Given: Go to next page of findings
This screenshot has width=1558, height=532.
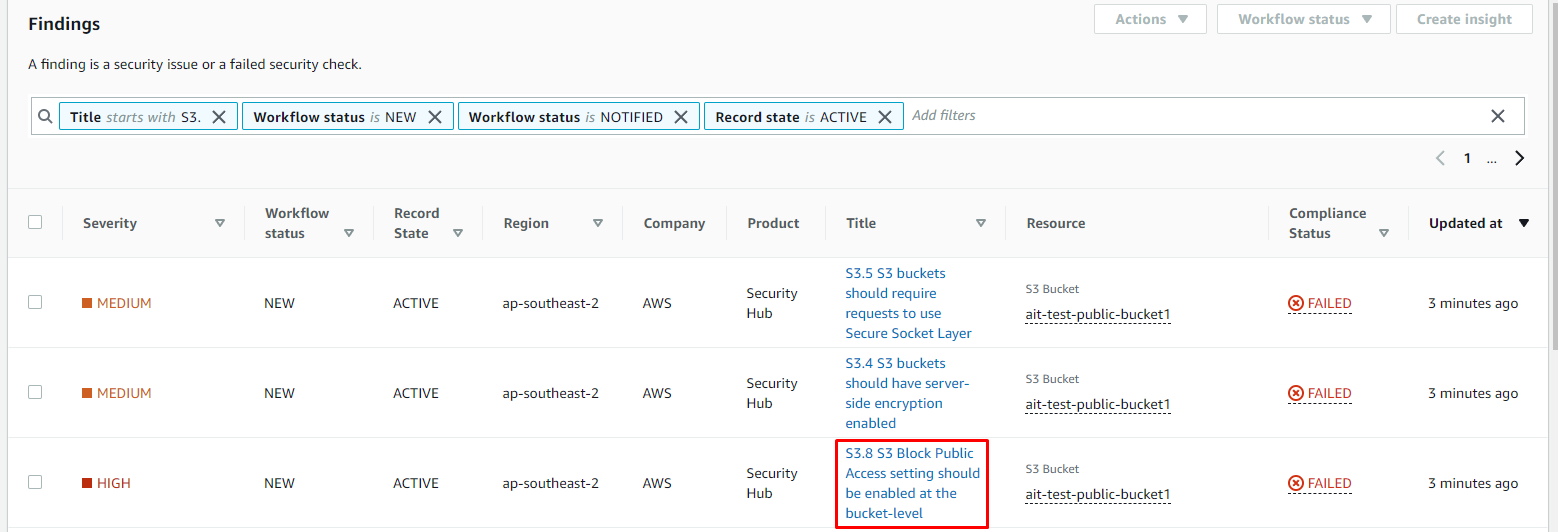Looking at the screenshot, I should point(1519,158).
